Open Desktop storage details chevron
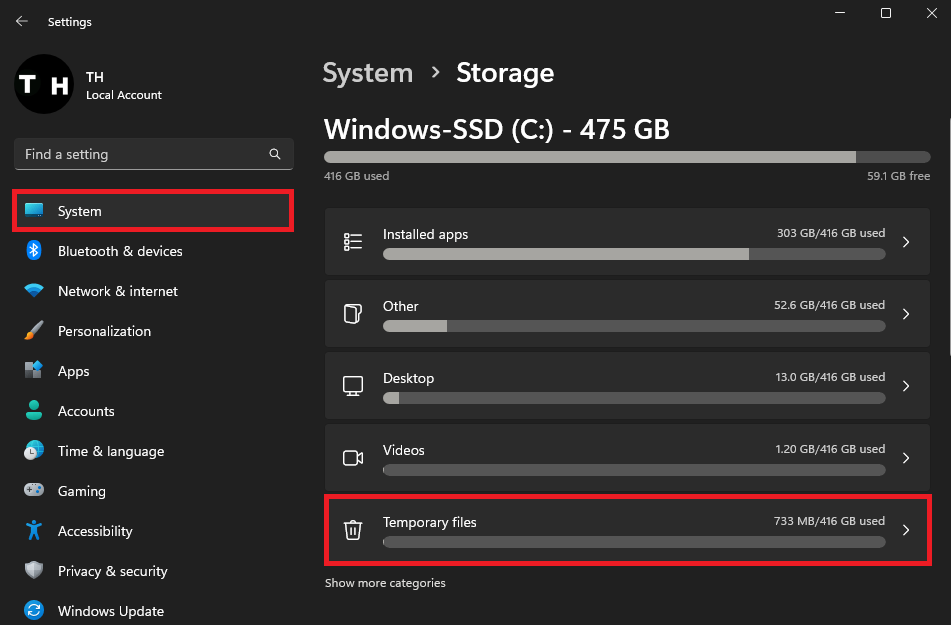951x625 pixels. click(x=906, y=386)
